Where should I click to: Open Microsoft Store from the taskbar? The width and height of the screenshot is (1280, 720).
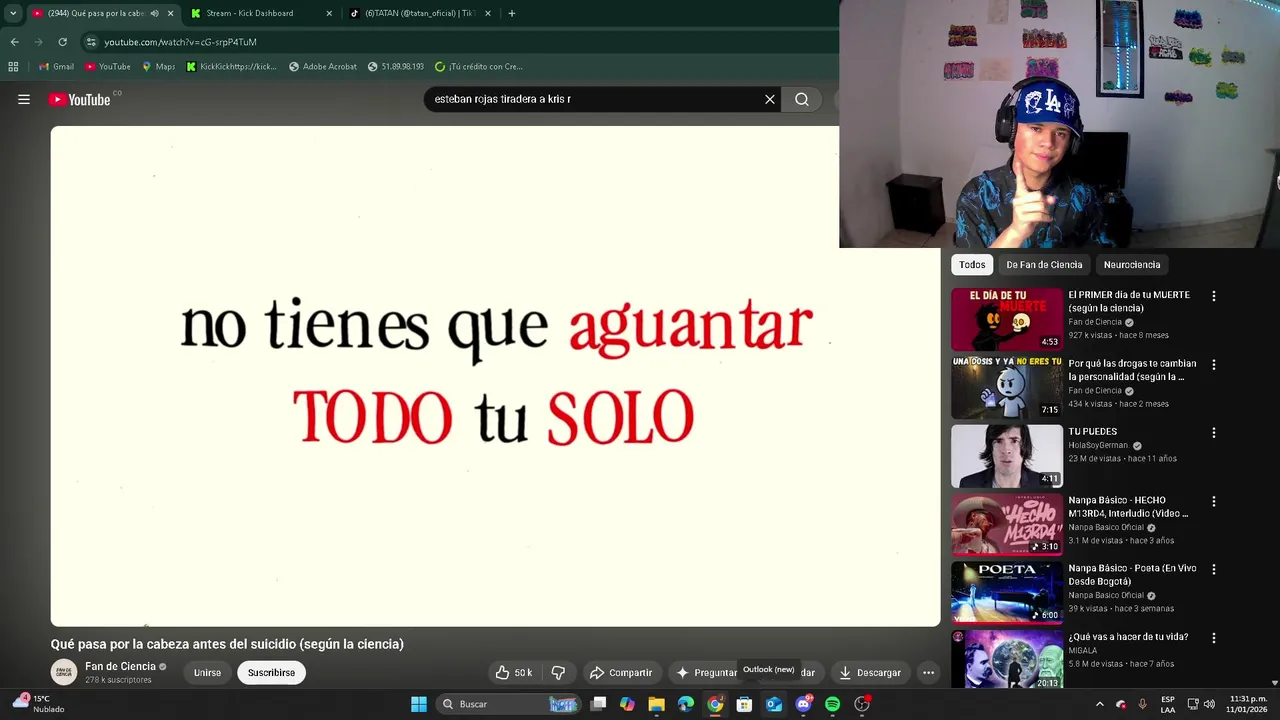[744, 704]
